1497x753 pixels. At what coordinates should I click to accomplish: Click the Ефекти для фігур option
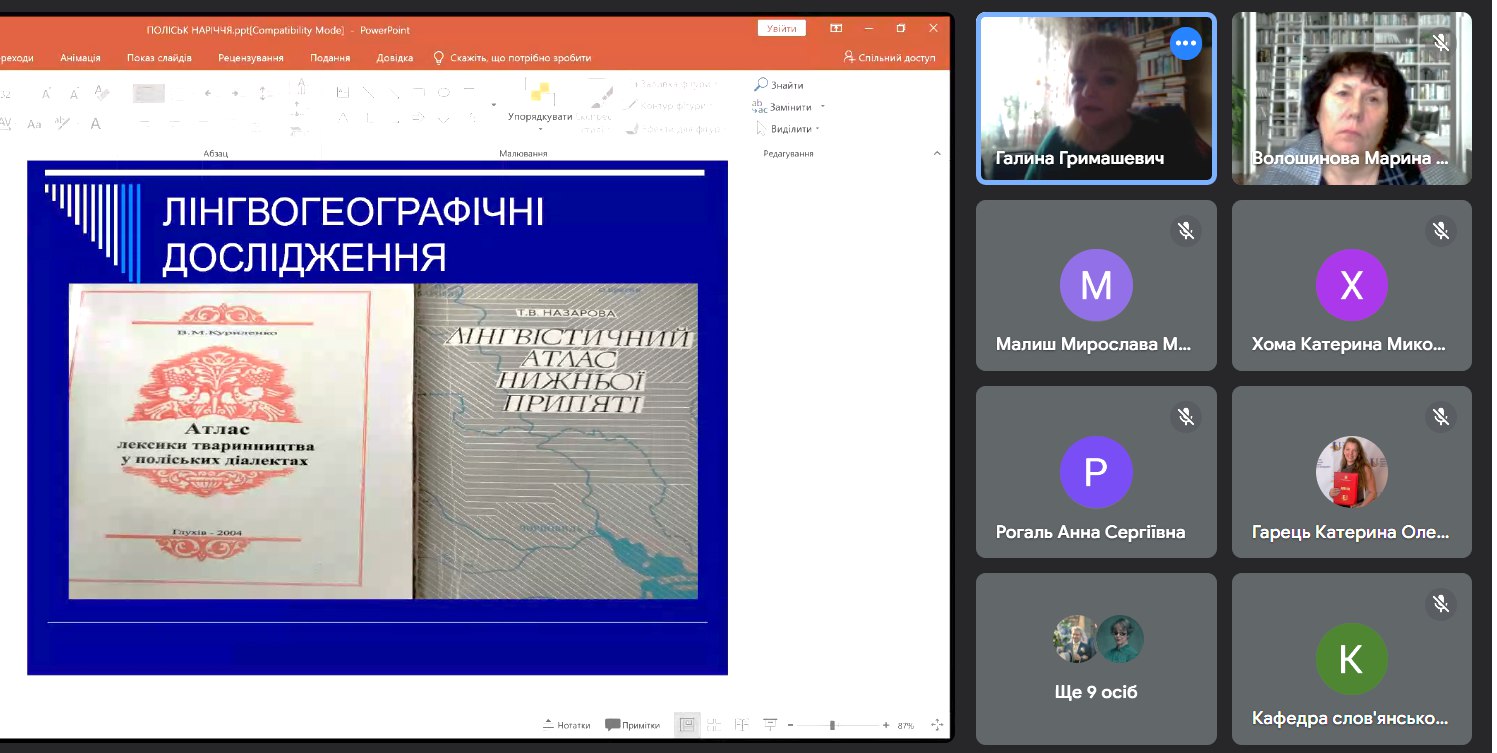(673, 129)
